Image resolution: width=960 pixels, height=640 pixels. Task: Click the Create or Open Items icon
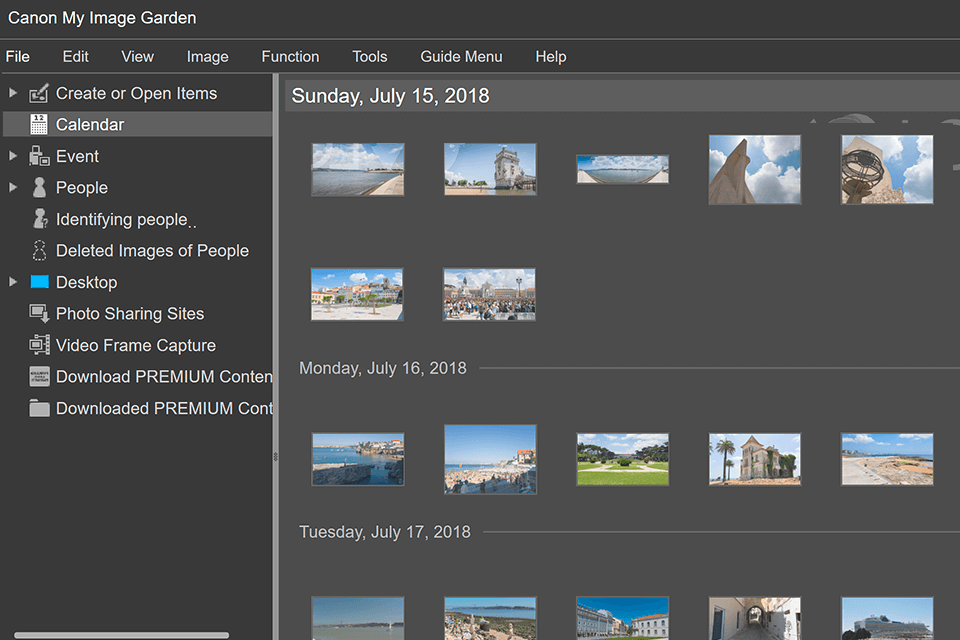[41, 93]
